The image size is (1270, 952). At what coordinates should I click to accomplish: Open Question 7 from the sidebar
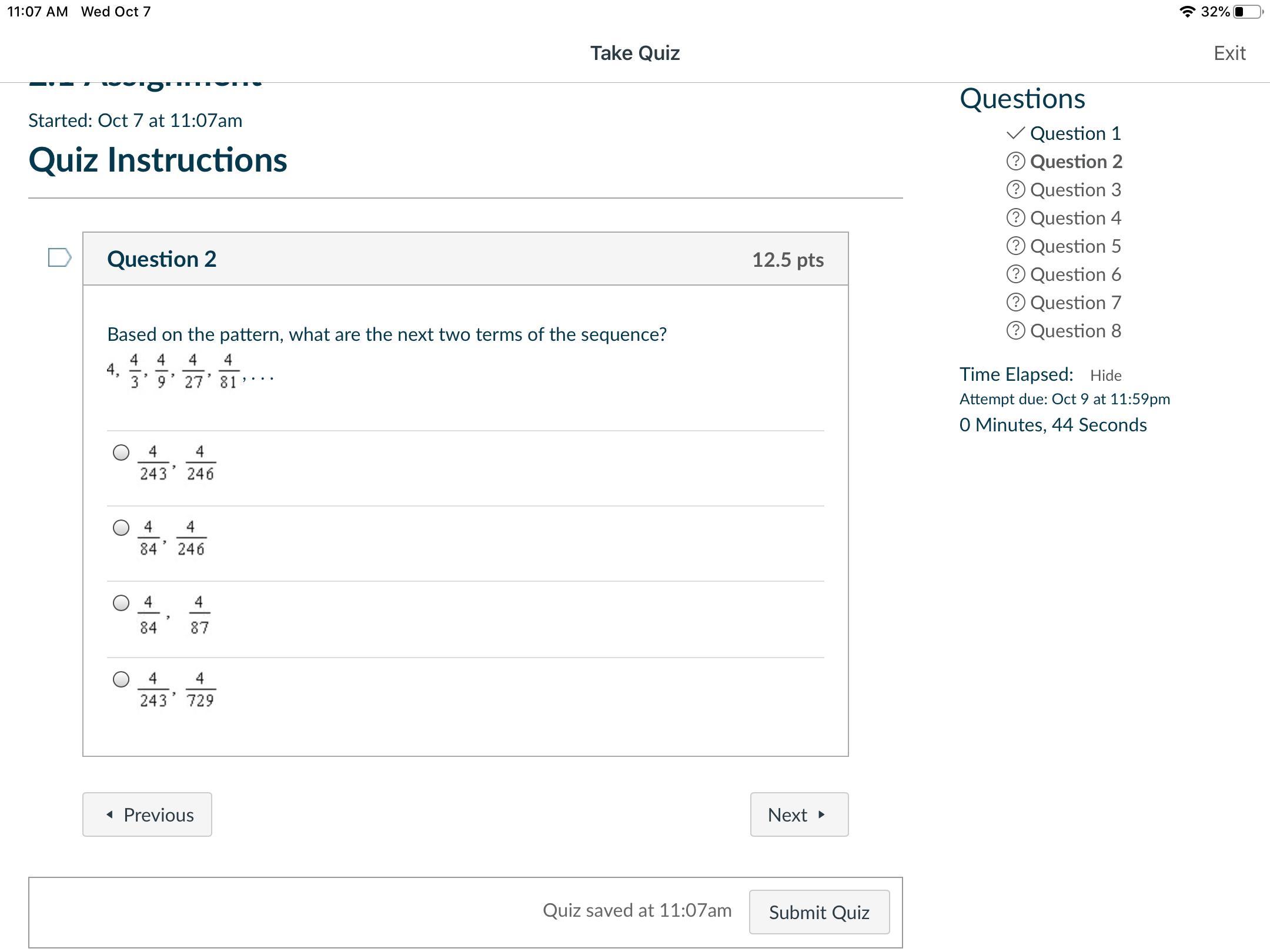tap(1075, 303)
